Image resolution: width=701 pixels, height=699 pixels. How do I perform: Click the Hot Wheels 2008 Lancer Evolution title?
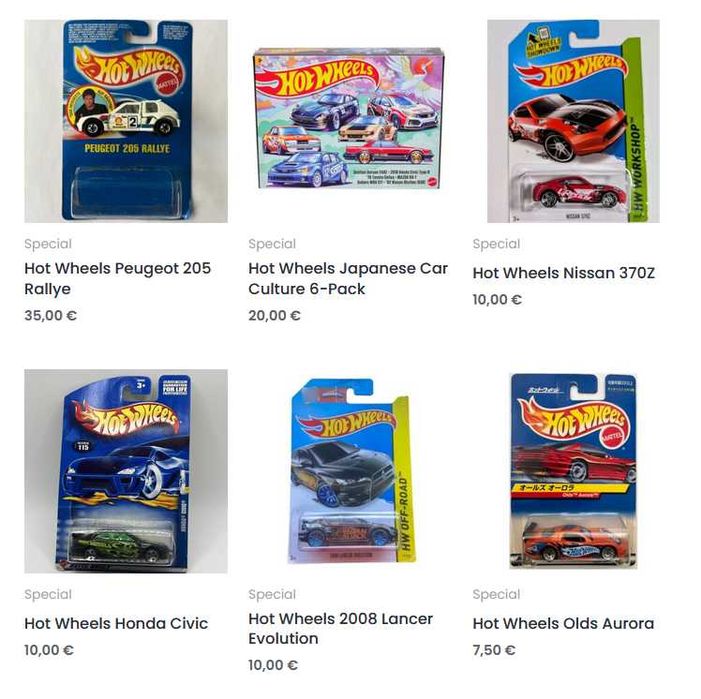(340, 628)
